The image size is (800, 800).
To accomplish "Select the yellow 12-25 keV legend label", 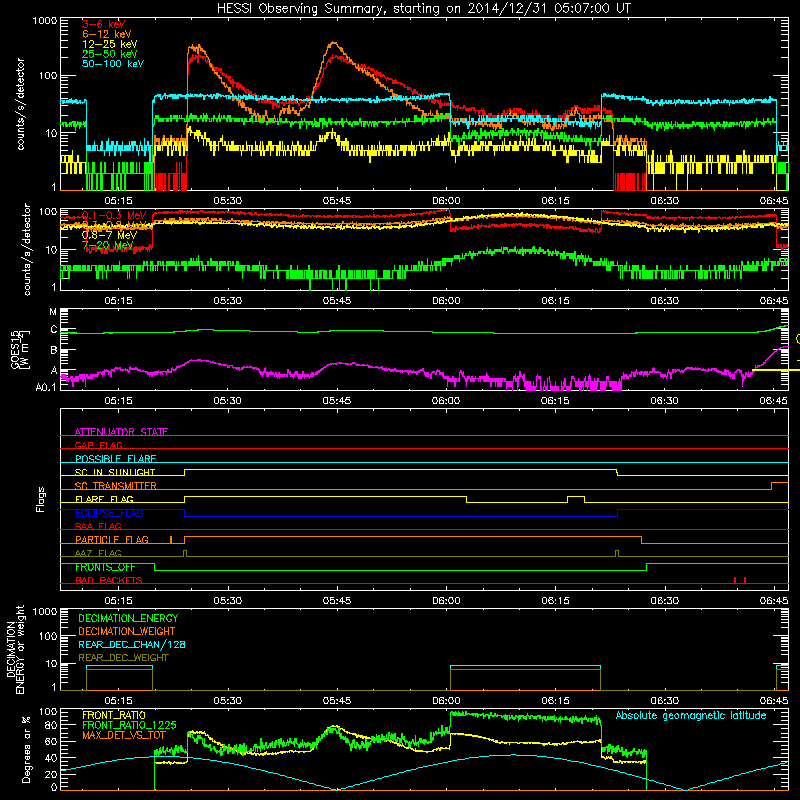I will (x=110, y=44).
